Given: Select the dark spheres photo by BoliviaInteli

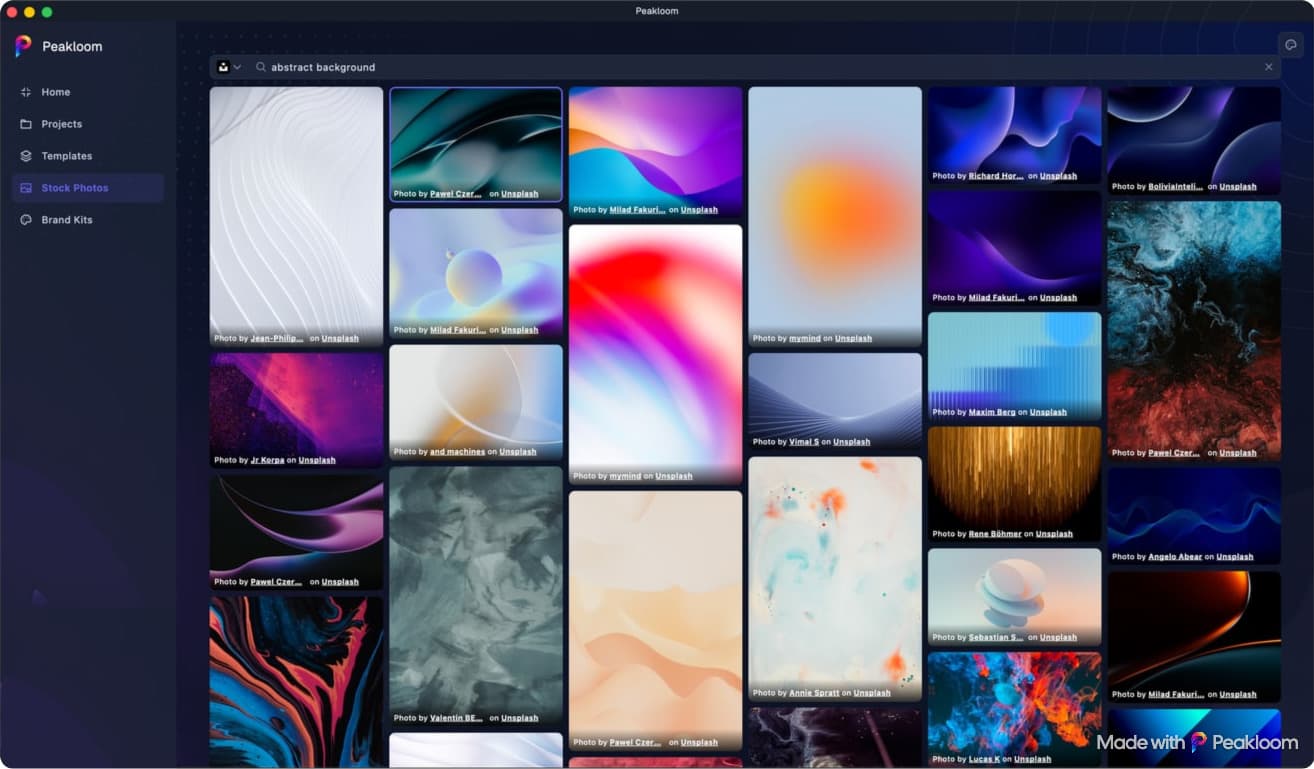Looking at the screenshot, I should click(x=1194, y=141).
